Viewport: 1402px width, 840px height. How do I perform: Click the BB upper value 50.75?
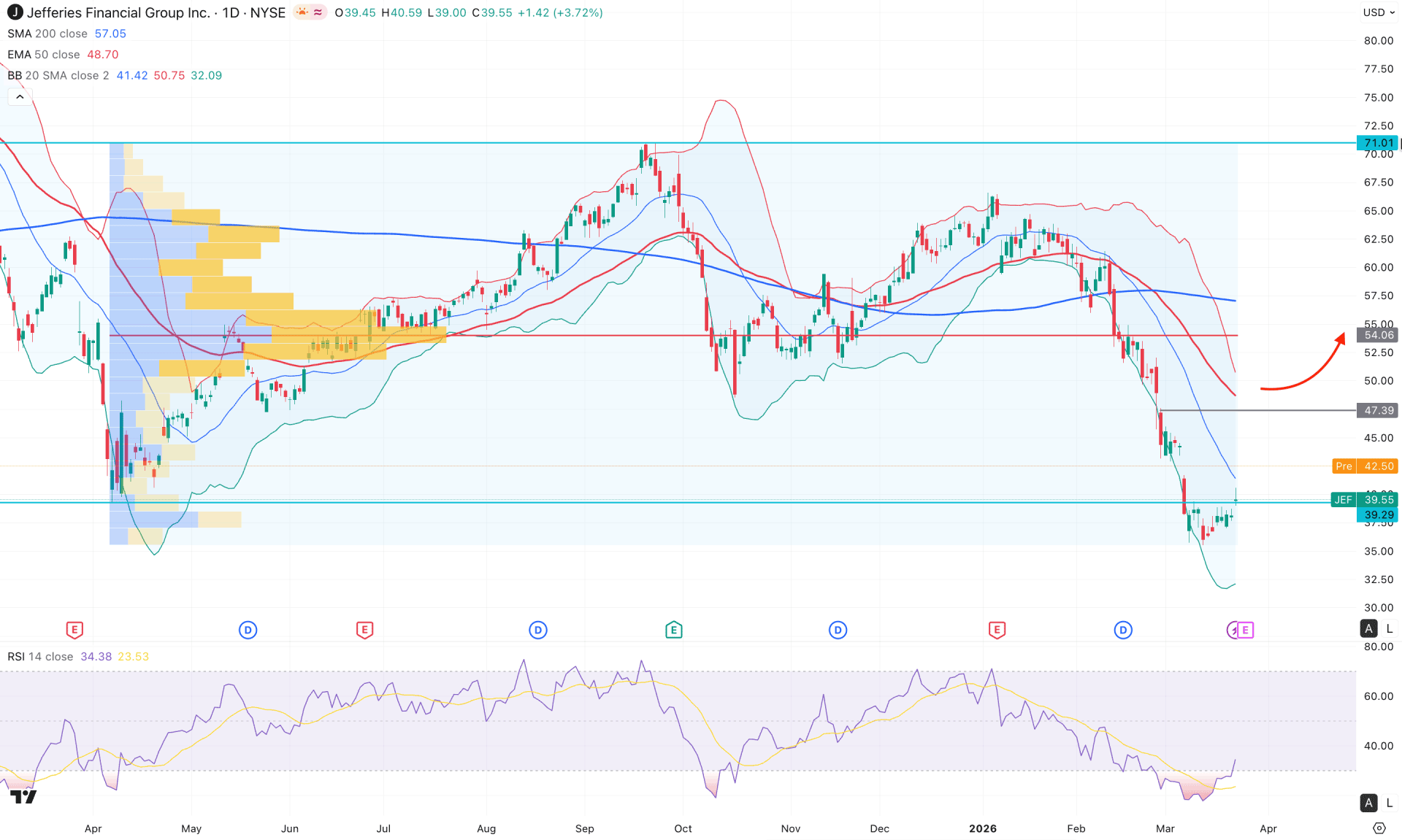(169, 76)
